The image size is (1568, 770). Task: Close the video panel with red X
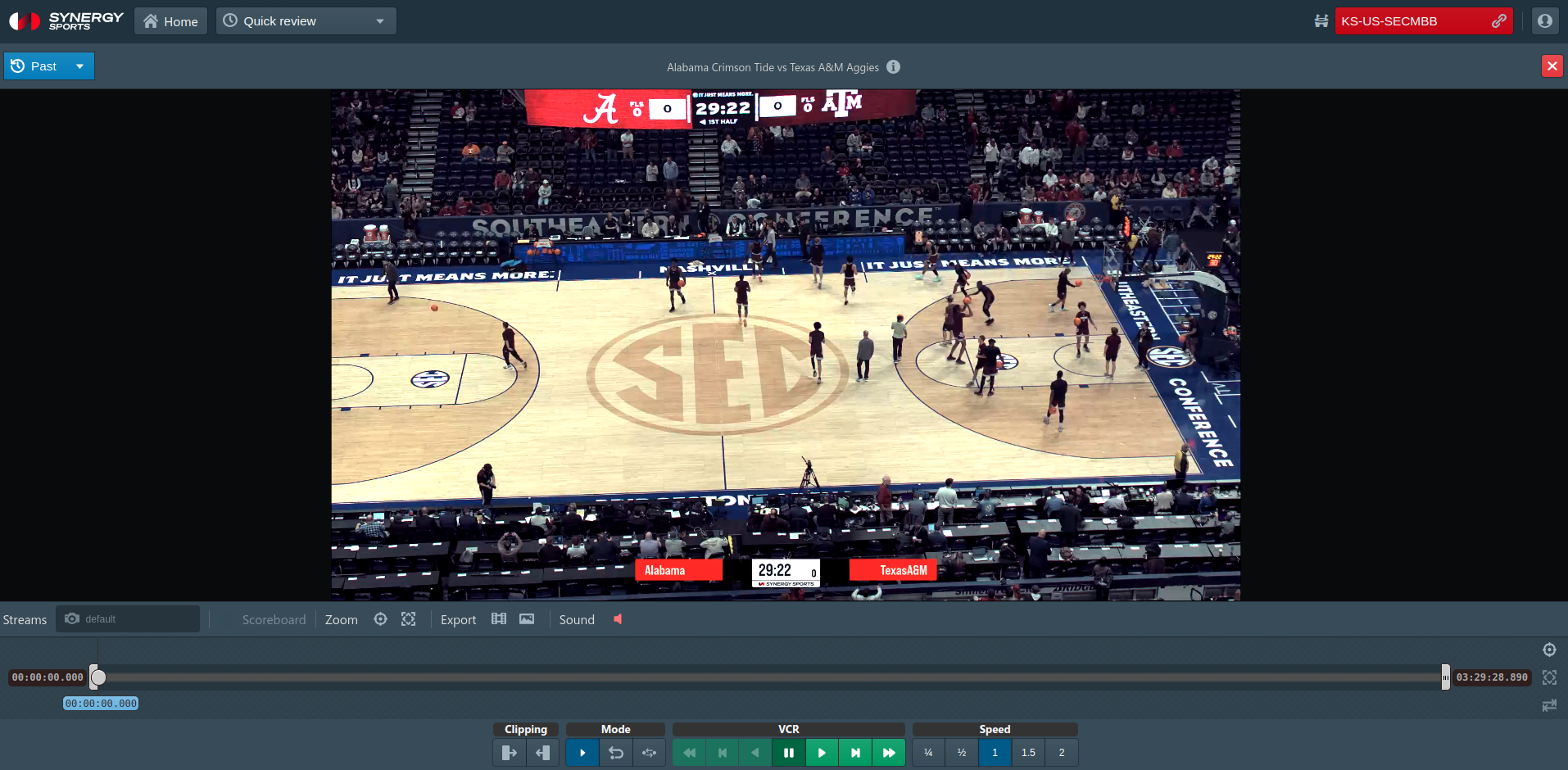[x=1552, y=66]
